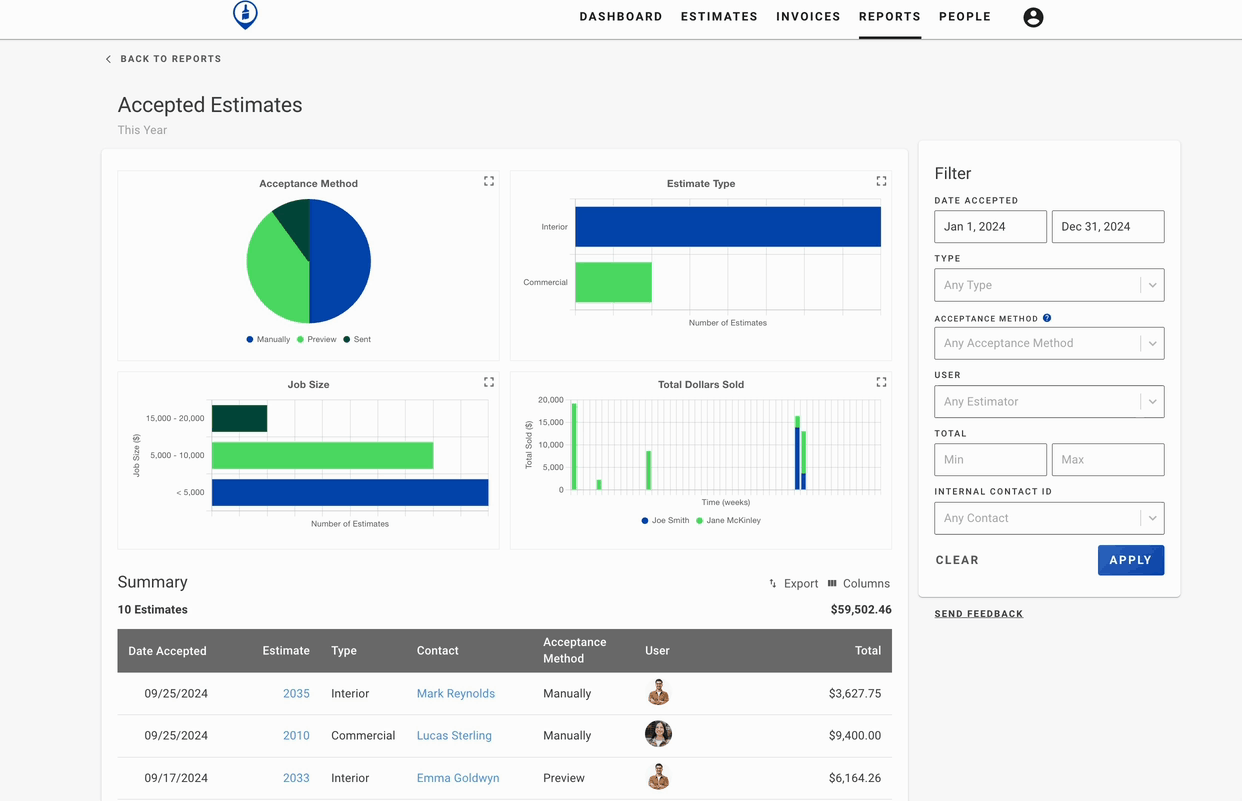Viewport: 1242px width, 801px height.
Task: Click the Send Feedback link
Action: pos(979,614)
